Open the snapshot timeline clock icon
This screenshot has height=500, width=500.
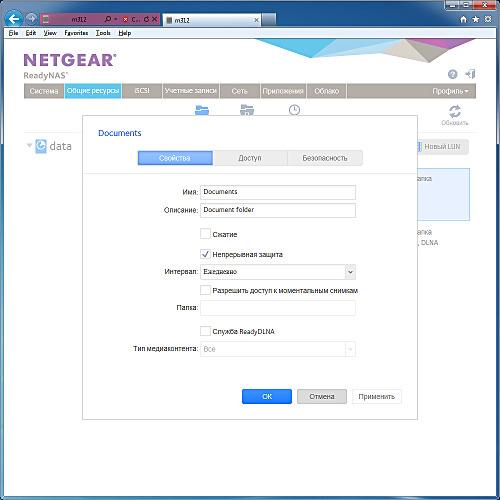(x=294, y=110)
